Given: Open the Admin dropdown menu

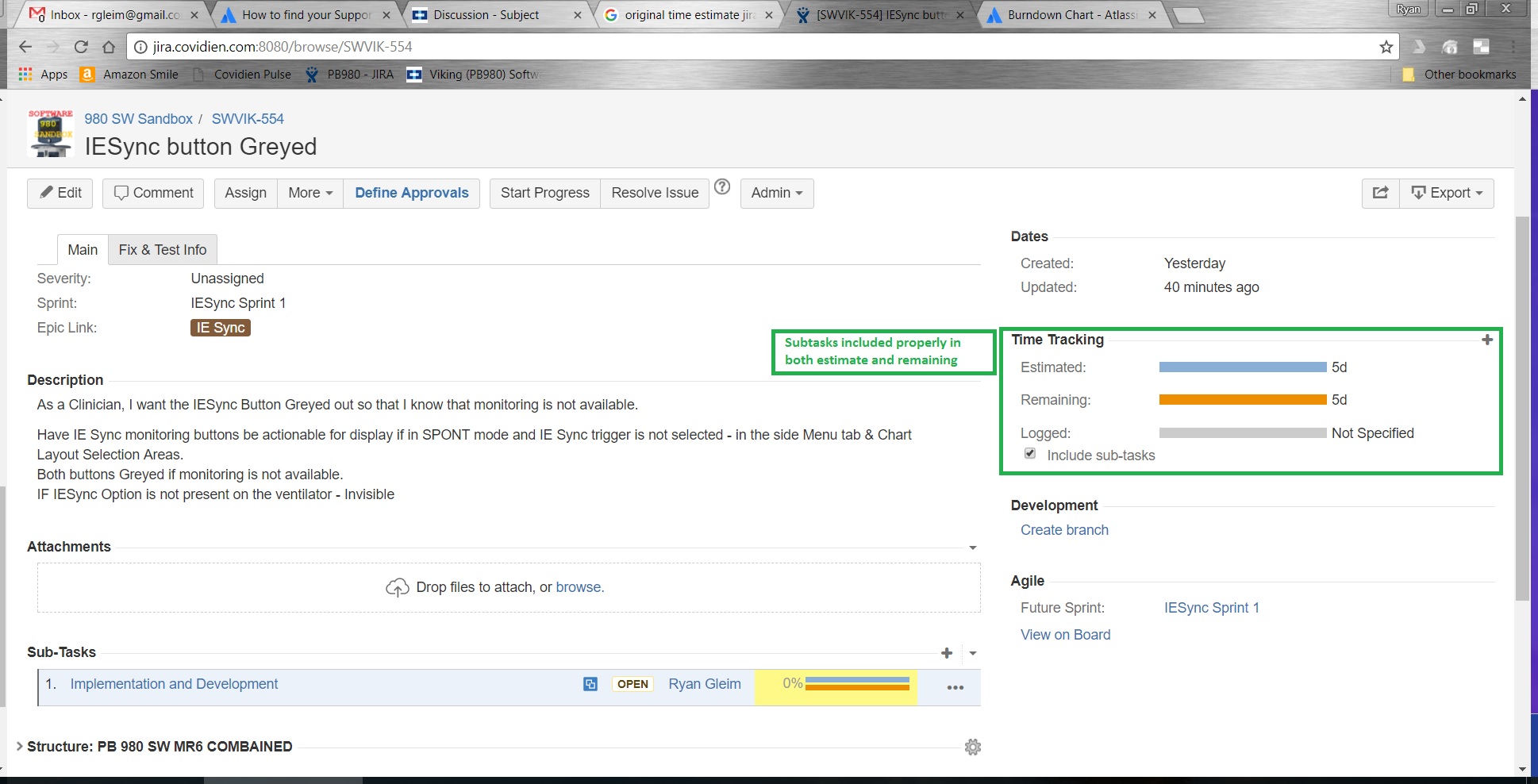Looking at the screenshot, I should tap(777, 193).
